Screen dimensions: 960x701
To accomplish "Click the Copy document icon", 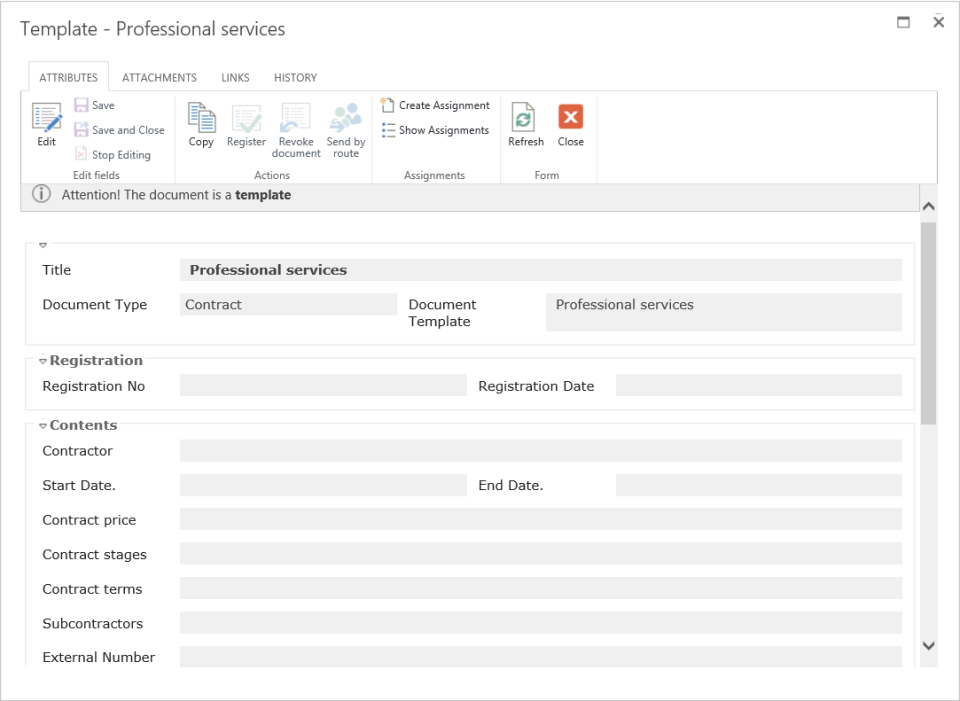I will (x=202, y=119).
